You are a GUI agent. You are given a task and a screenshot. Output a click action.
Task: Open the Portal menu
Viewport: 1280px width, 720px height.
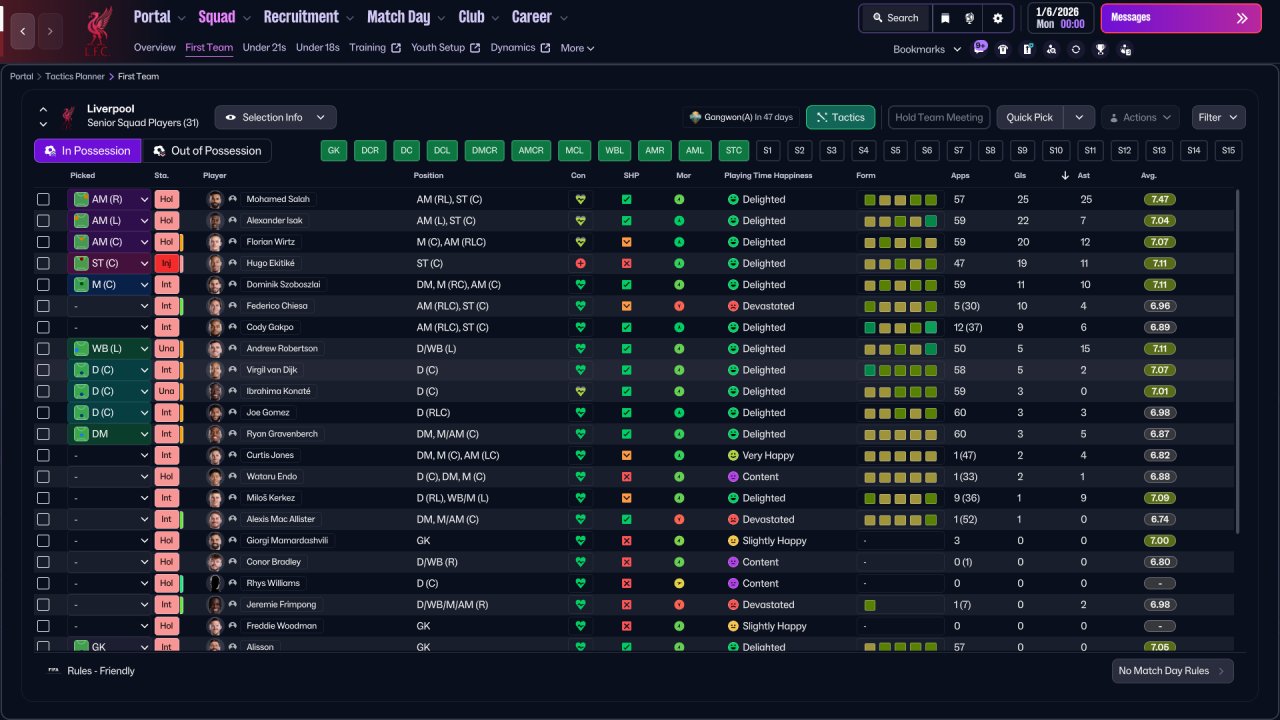point(160,17)
